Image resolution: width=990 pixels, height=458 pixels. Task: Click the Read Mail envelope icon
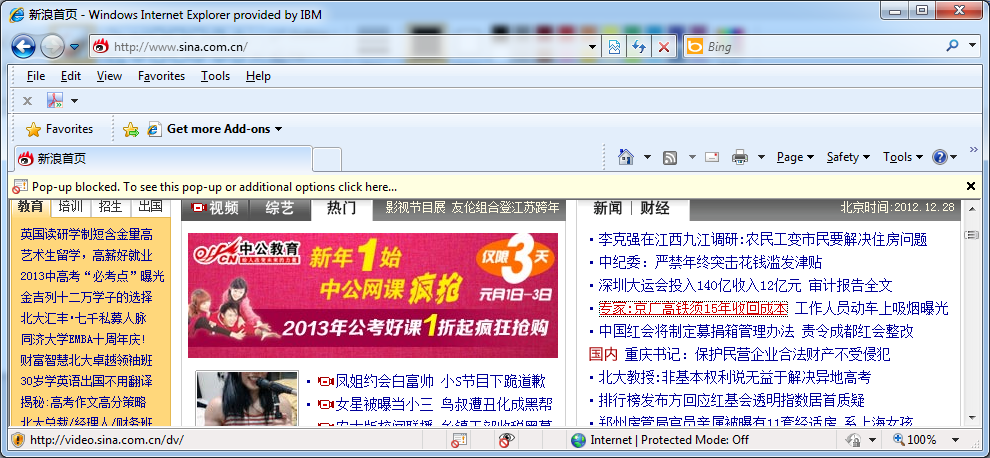coord(712,157)
